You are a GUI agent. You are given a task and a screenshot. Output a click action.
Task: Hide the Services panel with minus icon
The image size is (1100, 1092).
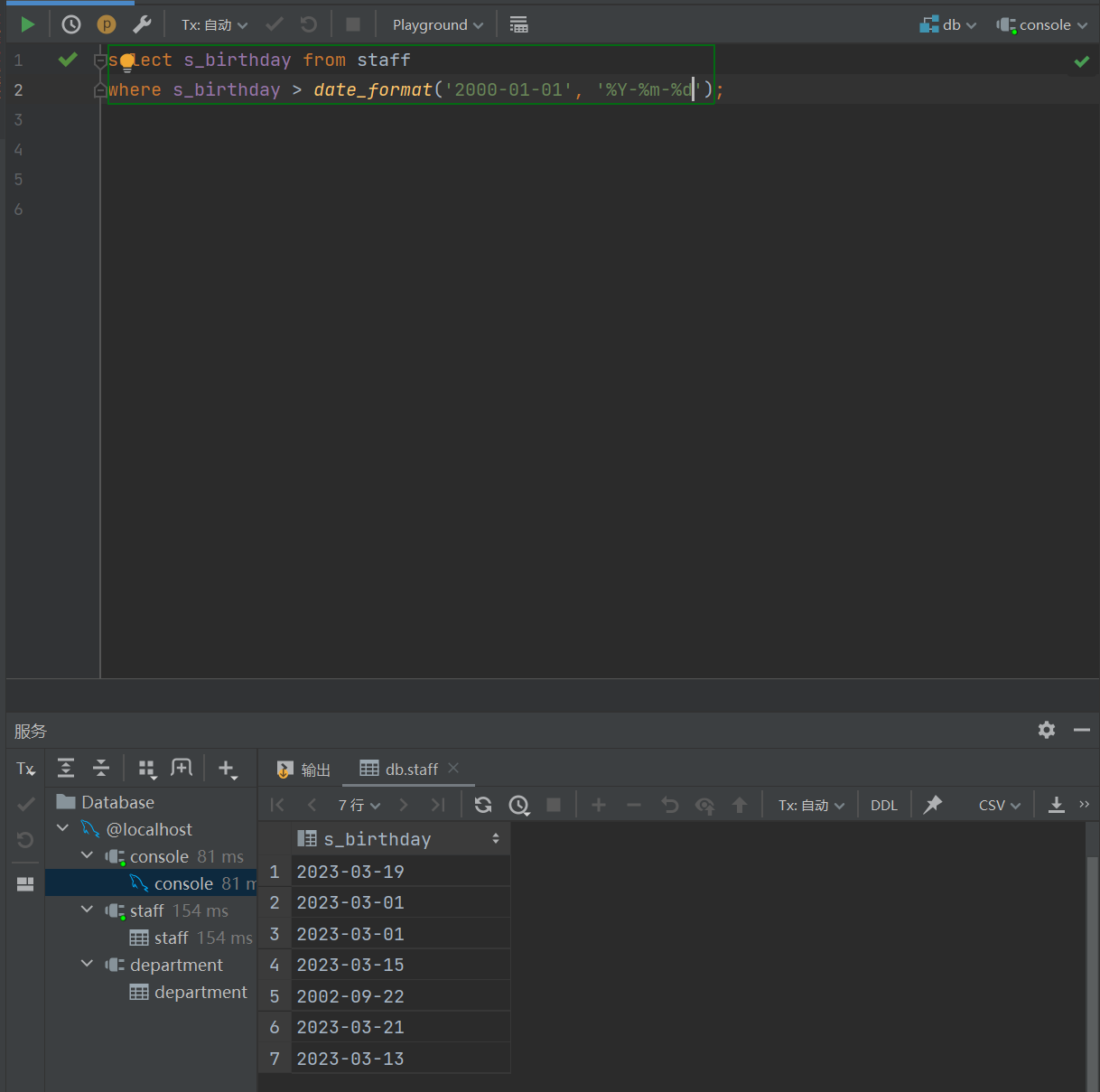(x=1082, y=730)
